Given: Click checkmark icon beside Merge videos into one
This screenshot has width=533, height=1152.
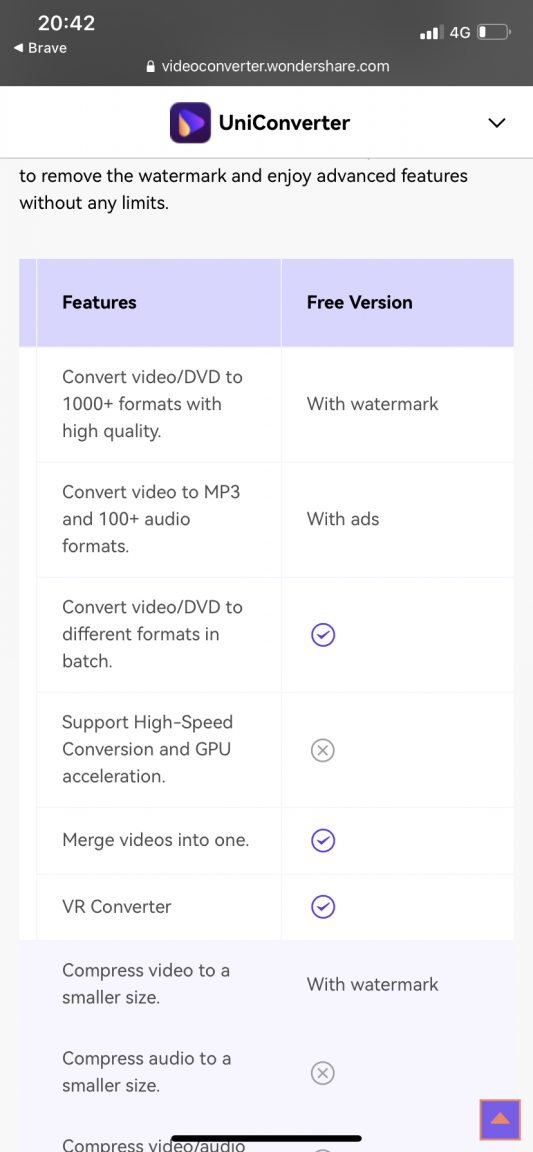Looking at the screenshot, I should [x=323, y=840].
